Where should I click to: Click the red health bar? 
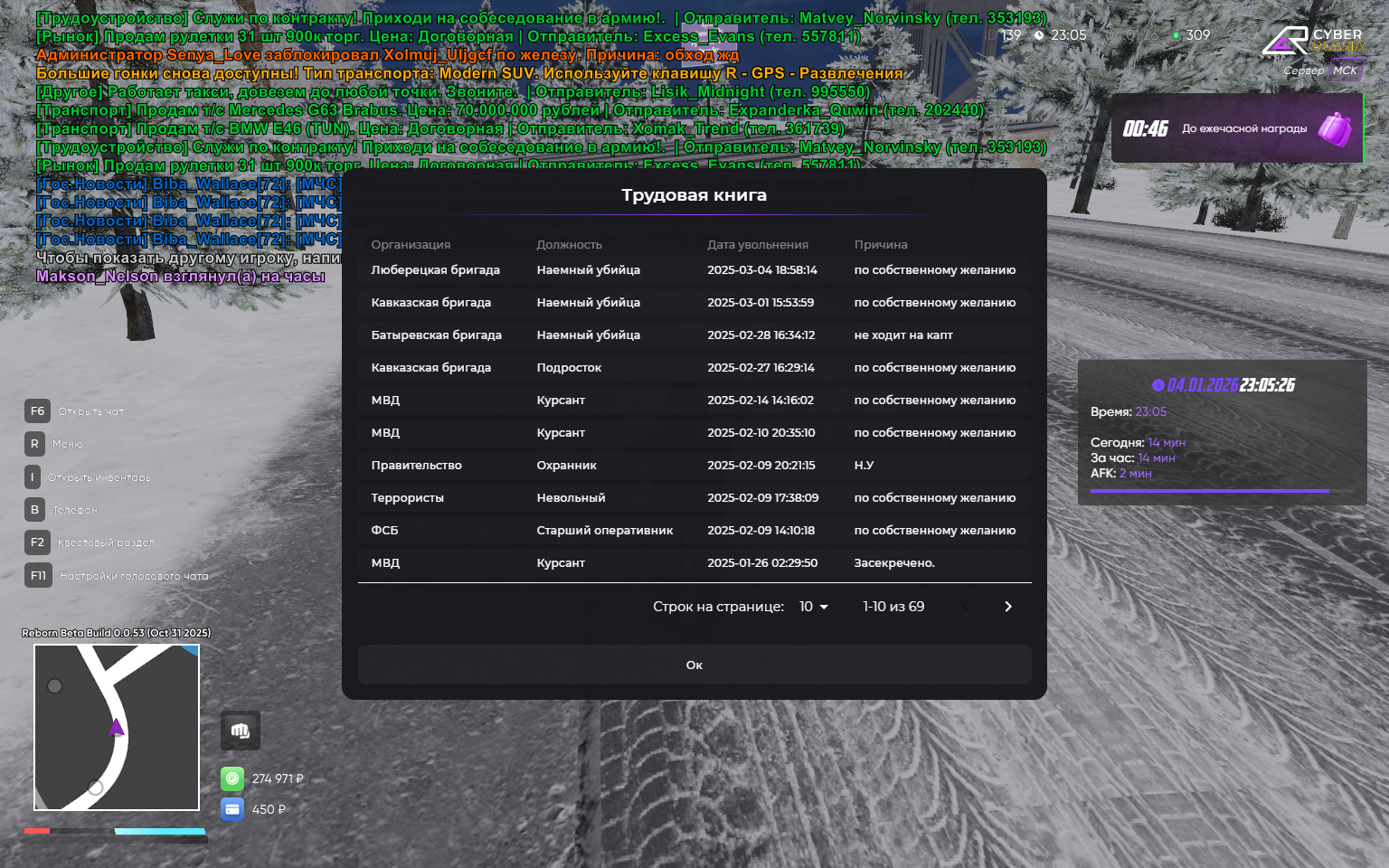37,831
